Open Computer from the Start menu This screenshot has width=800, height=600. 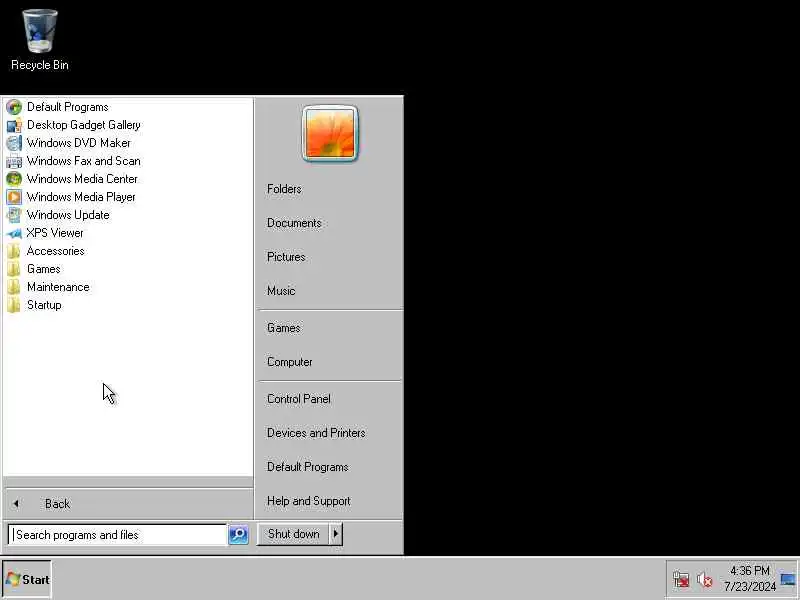pos(290,362)
